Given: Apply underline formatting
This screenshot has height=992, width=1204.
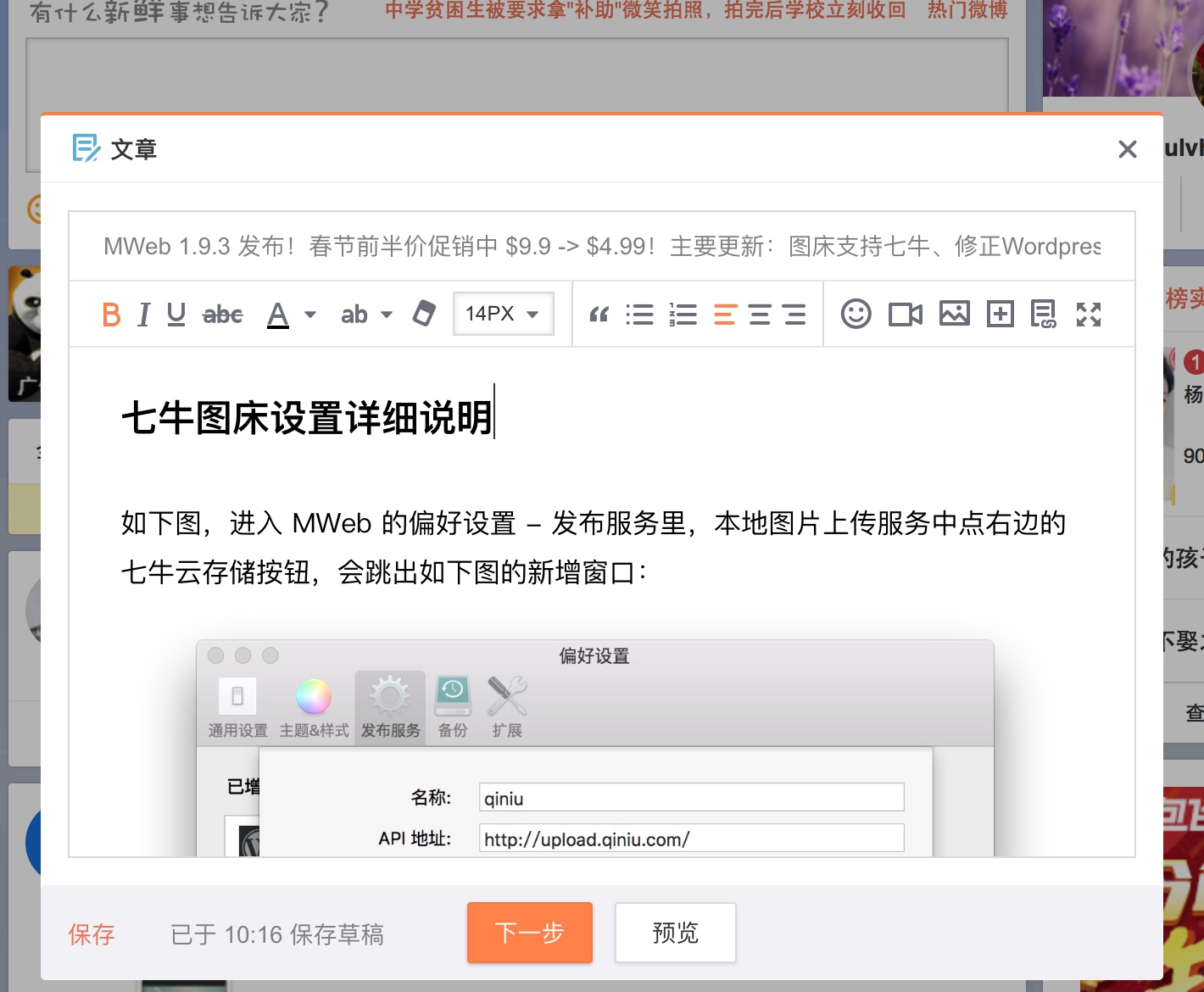Looking at the screenshot, I should coord(176,315).
